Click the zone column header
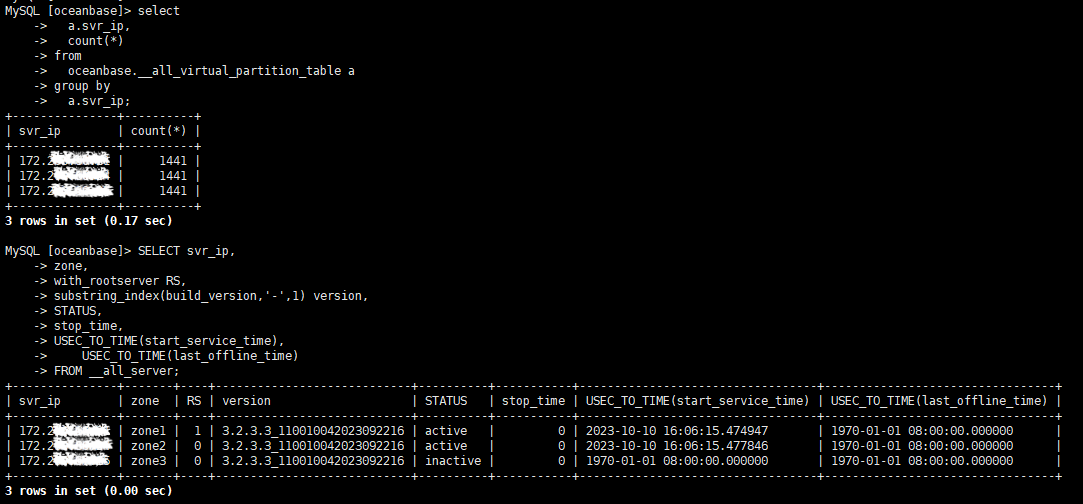 (x=144, y=401)
